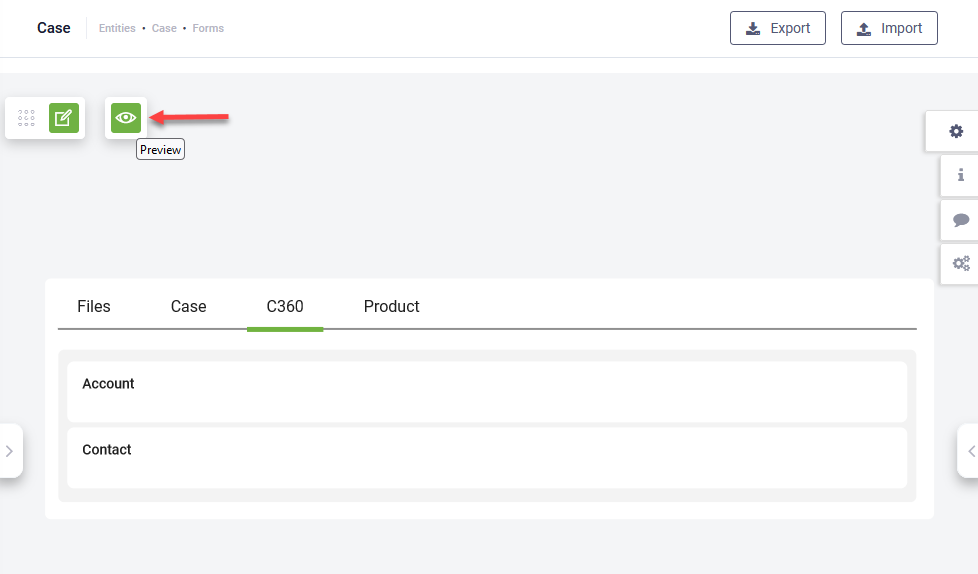The height and width of the screenshot is (574, 978).
Task: Open the multi-gear advanced settings panel
Action: click(960, 264)
